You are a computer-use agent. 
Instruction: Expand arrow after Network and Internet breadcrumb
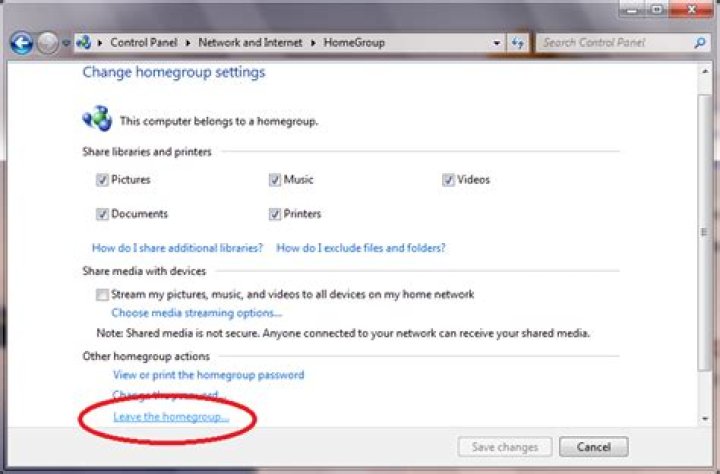click(x=313, y=43)
